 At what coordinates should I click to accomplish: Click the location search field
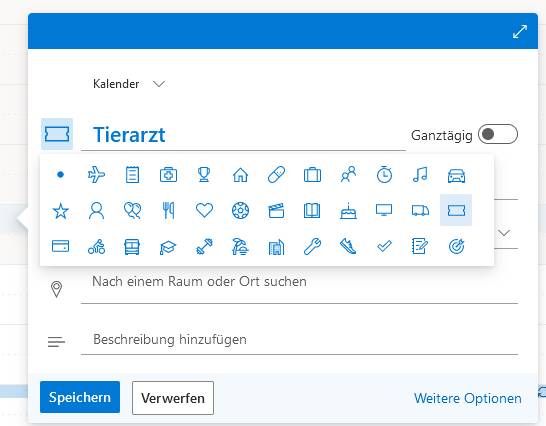(299, 282)
